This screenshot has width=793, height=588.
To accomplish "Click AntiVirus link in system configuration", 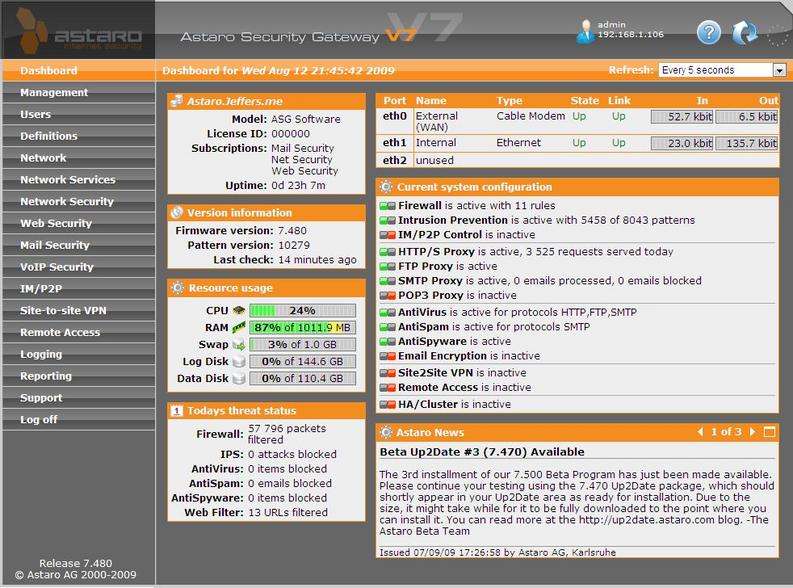I will pyautogui.click(x=422, y=312).
